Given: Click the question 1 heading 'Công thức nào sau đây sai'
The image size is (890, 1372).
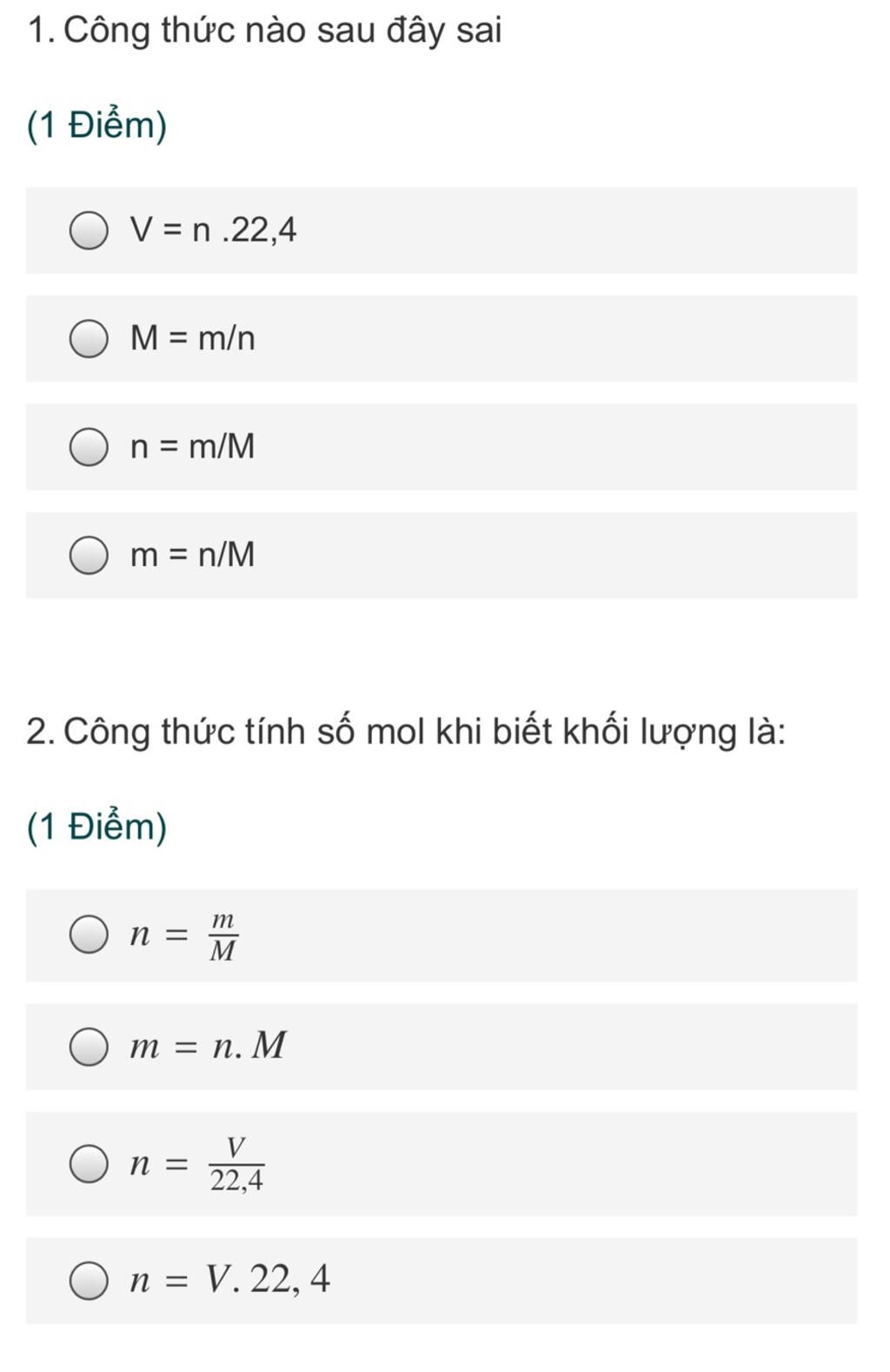Looking at the screenshot, I should tap(264, 31).
